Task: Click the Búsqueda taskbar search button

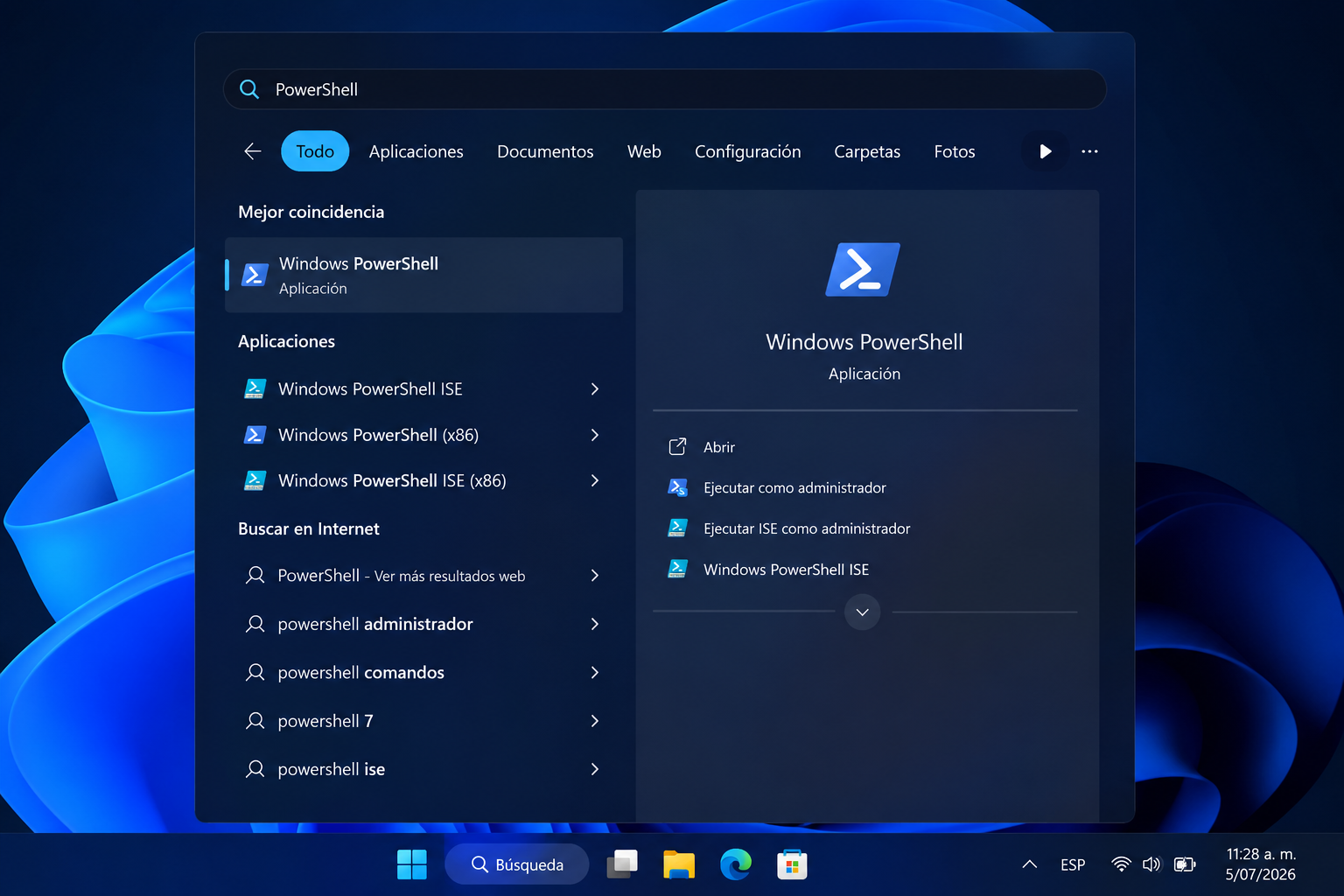Action: [x=517, y=864]
